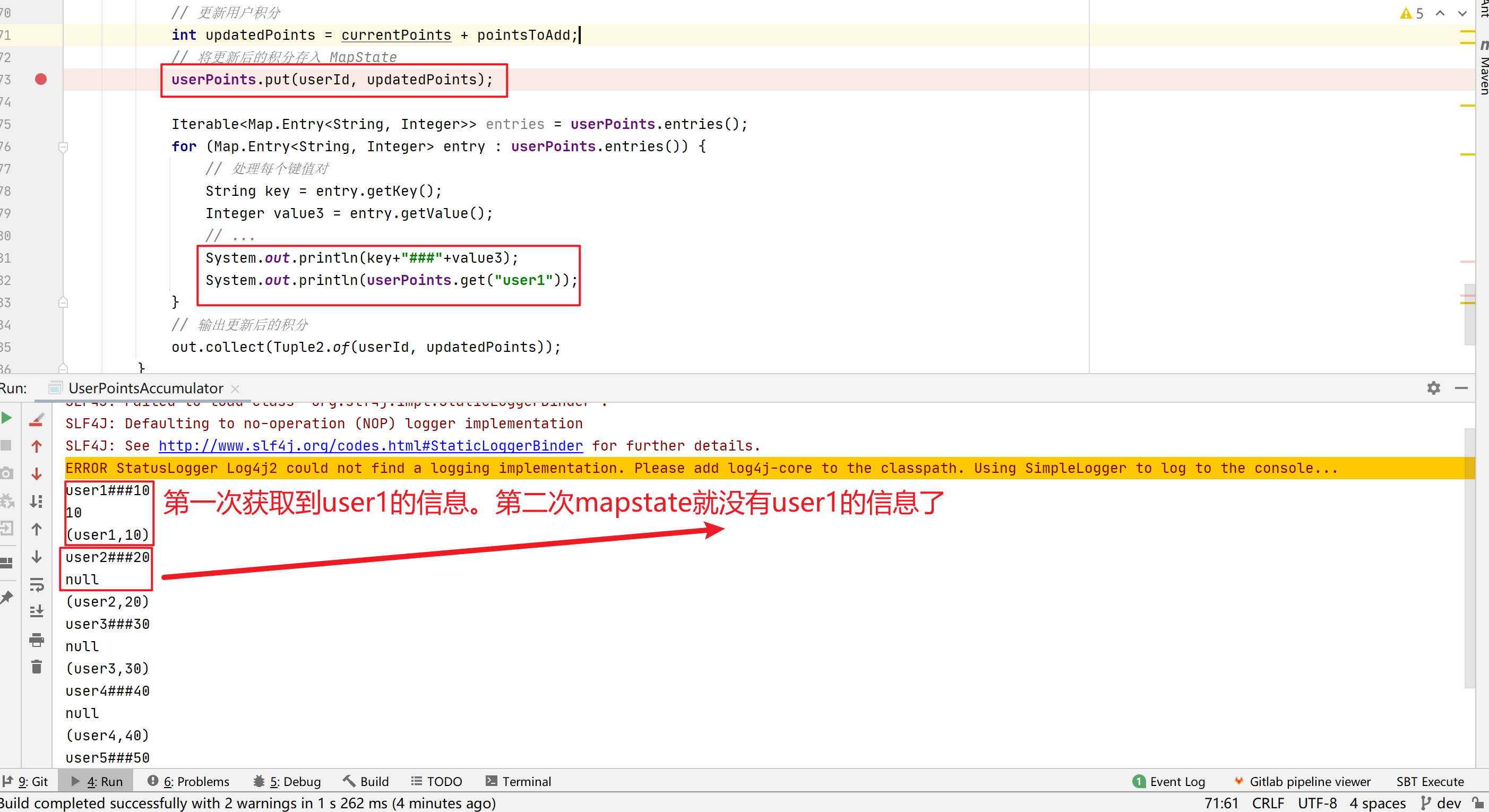The height and width of the screenshot is (812, 1489).
Task: Click the caret position 71:61 indicator
Action: 1221,803
